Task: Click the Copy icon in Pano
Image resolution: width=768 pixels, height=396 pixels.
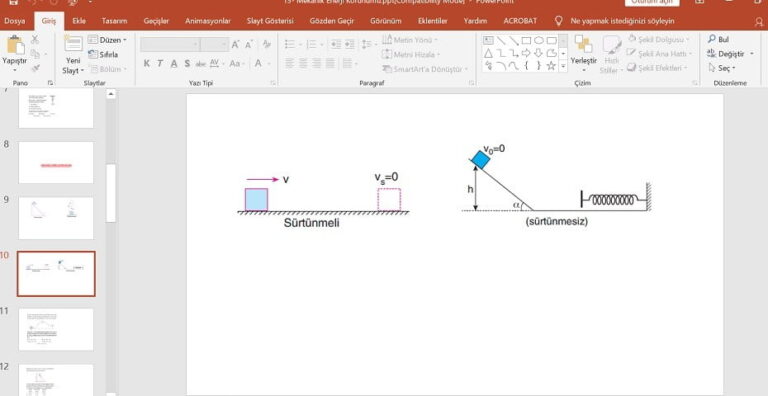Action: 35,54
